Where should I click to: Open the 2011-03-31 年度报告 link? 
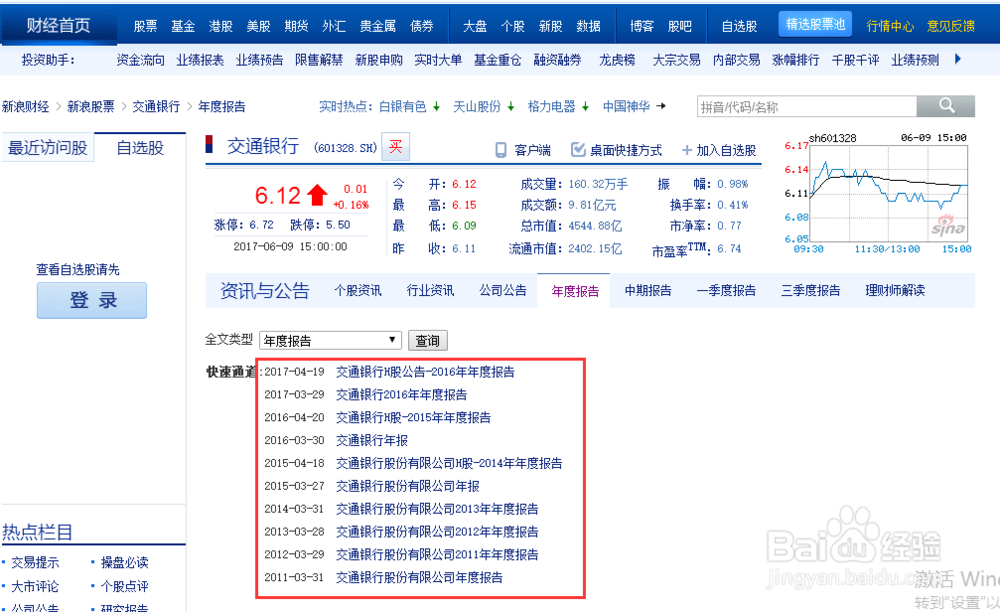[x=419, y=578]
